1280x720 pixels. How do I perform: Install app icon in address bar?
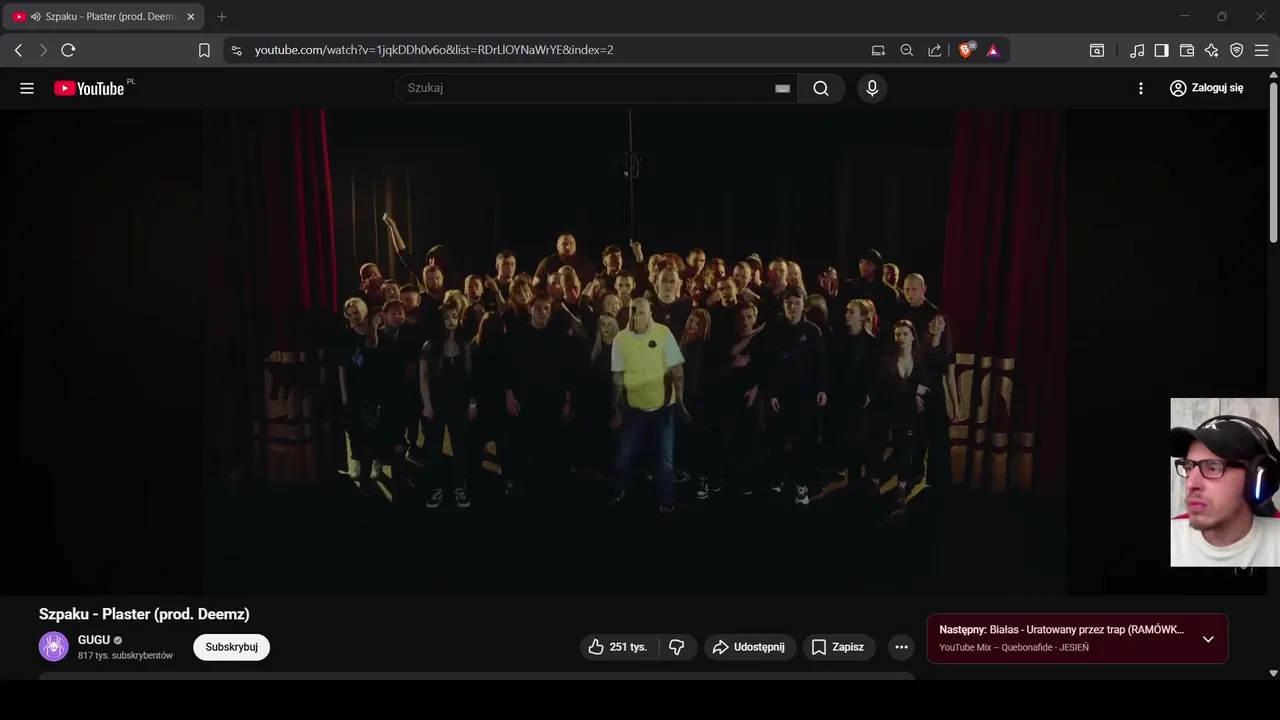click(878, 50)
